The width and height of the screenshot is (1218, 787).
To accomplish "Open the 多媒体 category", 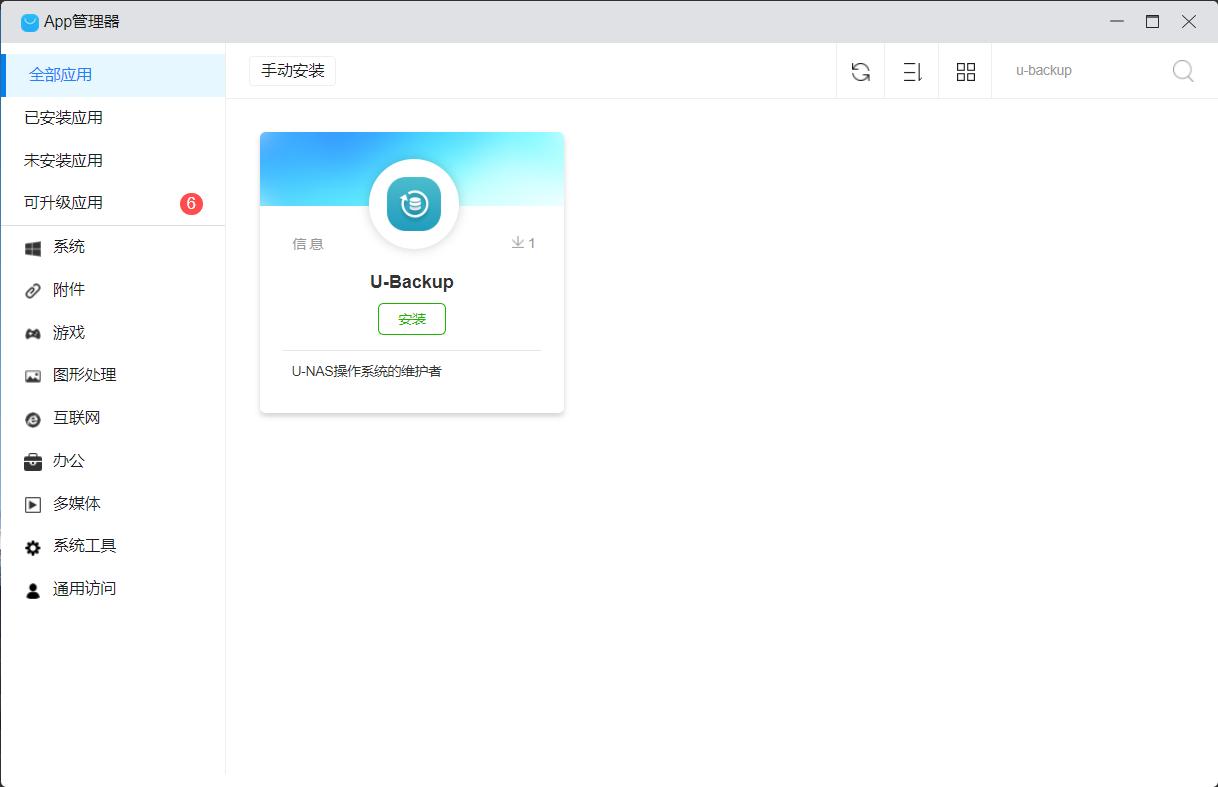I will pyautogui.click(x=76, y=504).
